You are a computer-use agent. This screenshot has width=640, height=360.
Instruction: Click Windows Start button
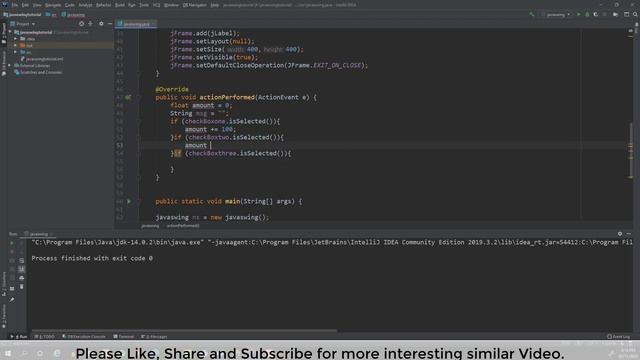[x=8, y=353]
